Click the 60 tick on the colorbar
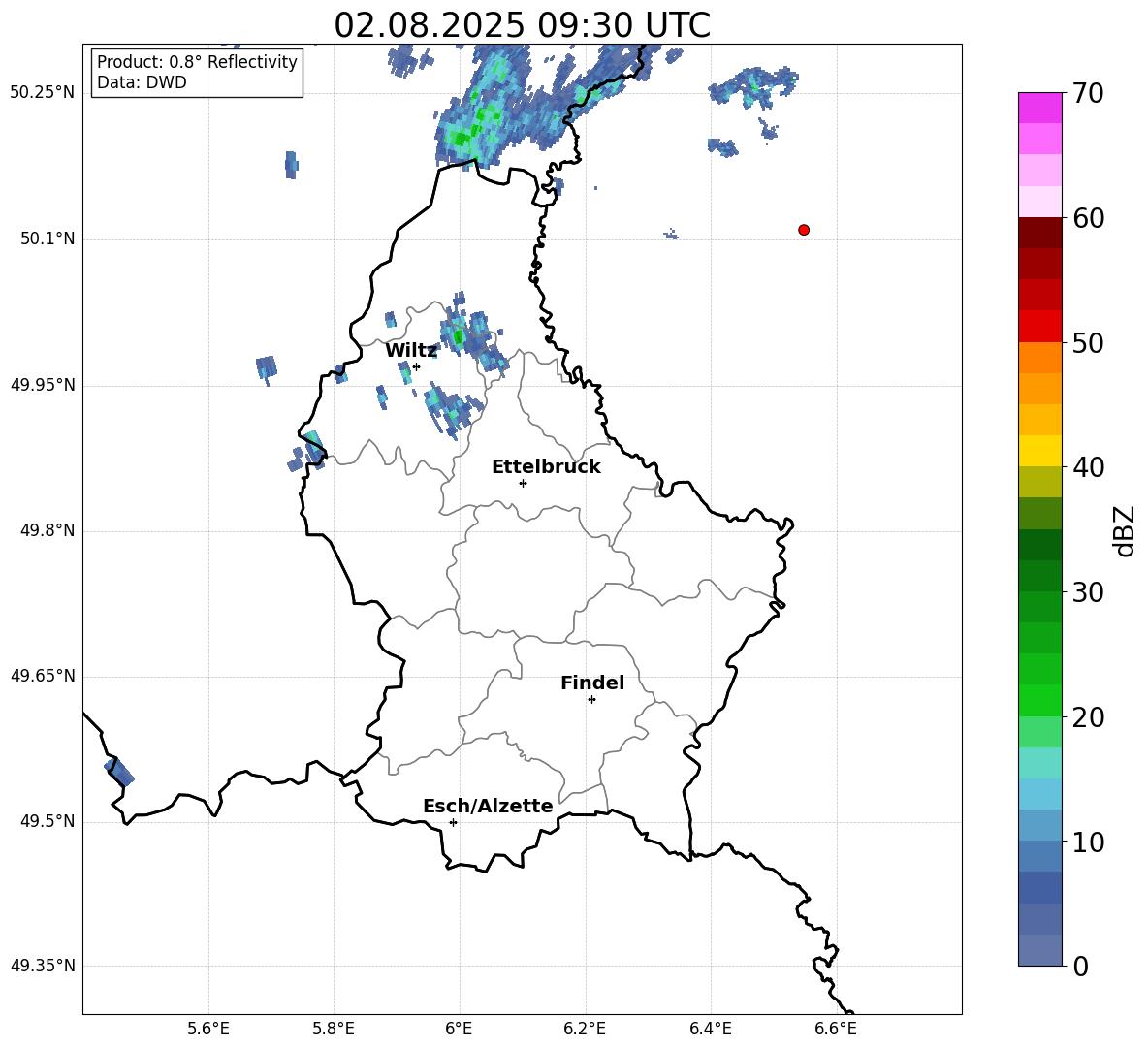This screenshot has height=1048, width=1148. (1088, 218)
